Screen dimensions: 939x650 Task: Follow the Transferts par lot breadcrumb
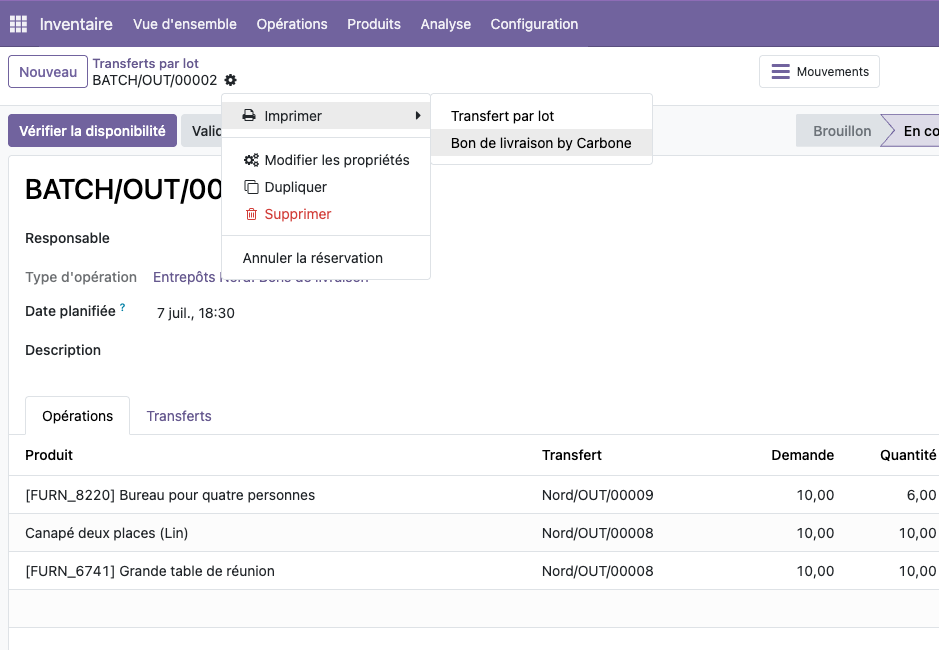coord(146,64)
